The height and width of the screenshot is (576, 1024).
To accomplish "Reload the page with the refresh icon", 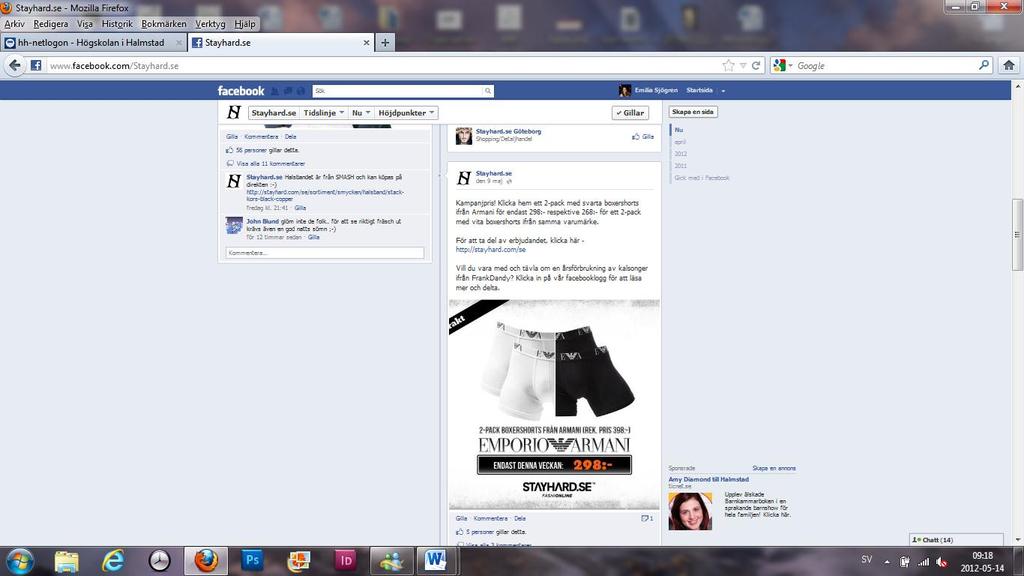I will (x=756, y=65).
